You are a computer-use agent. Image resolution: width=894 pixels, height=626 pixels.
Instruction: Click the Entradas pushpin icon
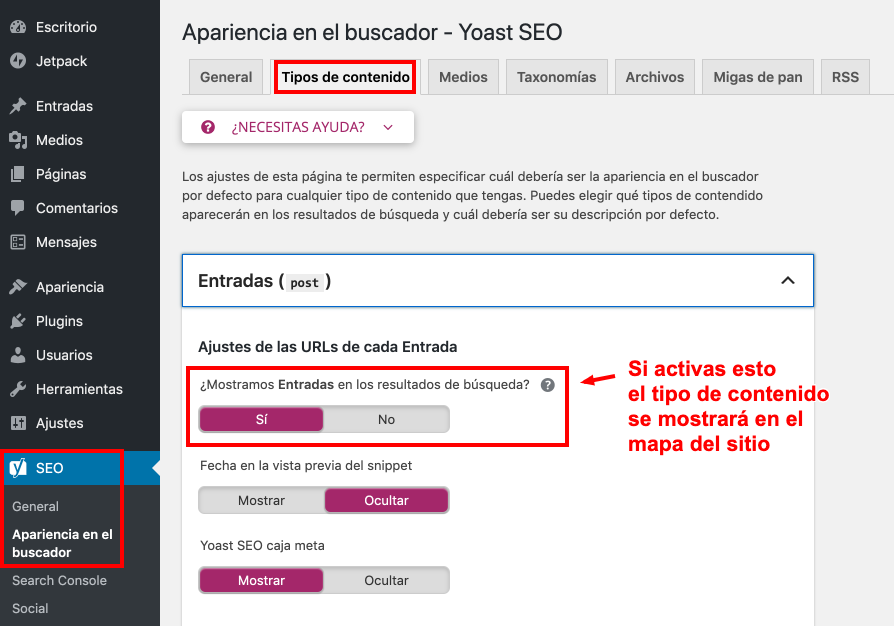pos(18,106)
